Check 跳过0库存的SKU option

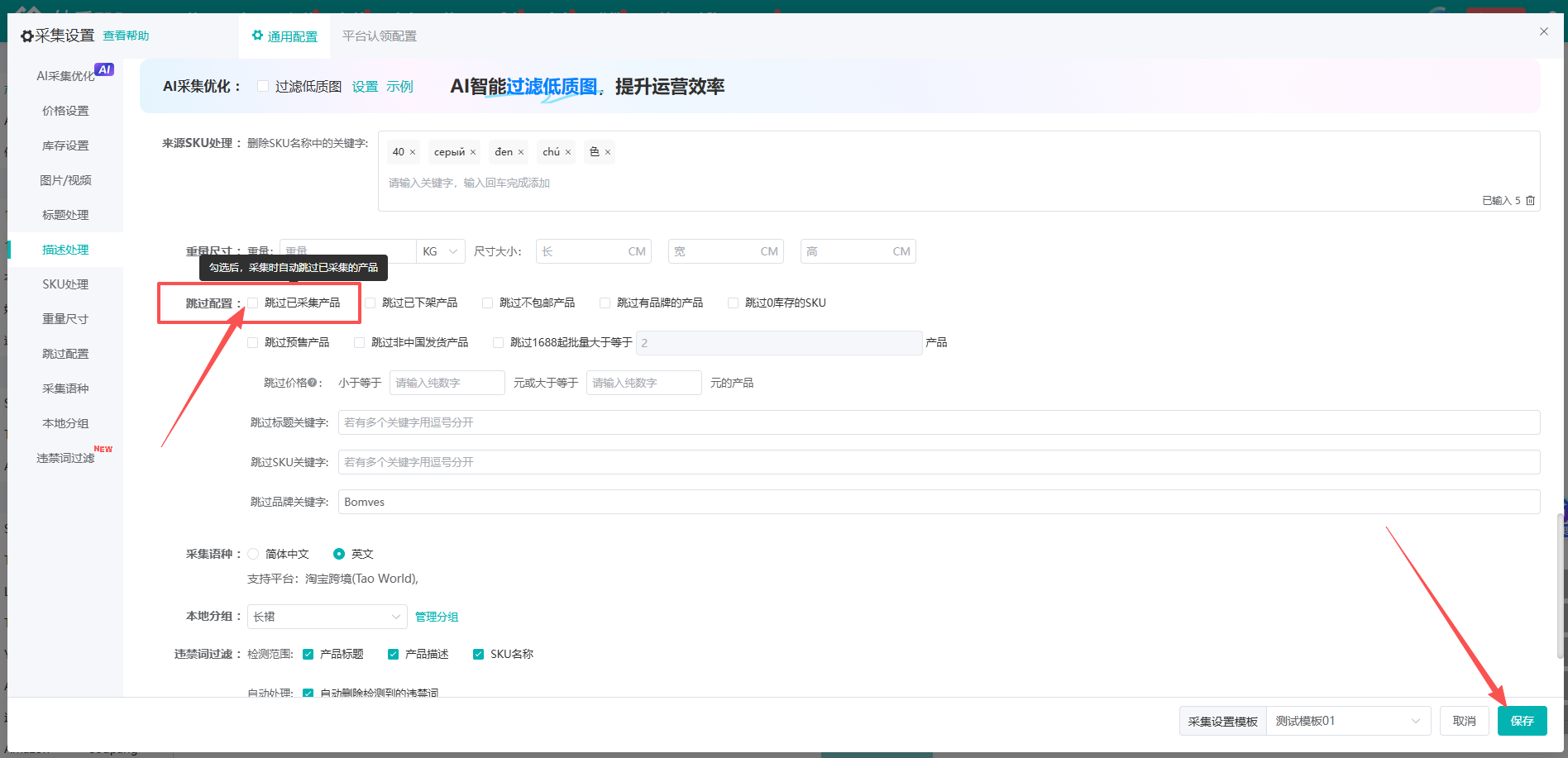[x=734, y=303]
